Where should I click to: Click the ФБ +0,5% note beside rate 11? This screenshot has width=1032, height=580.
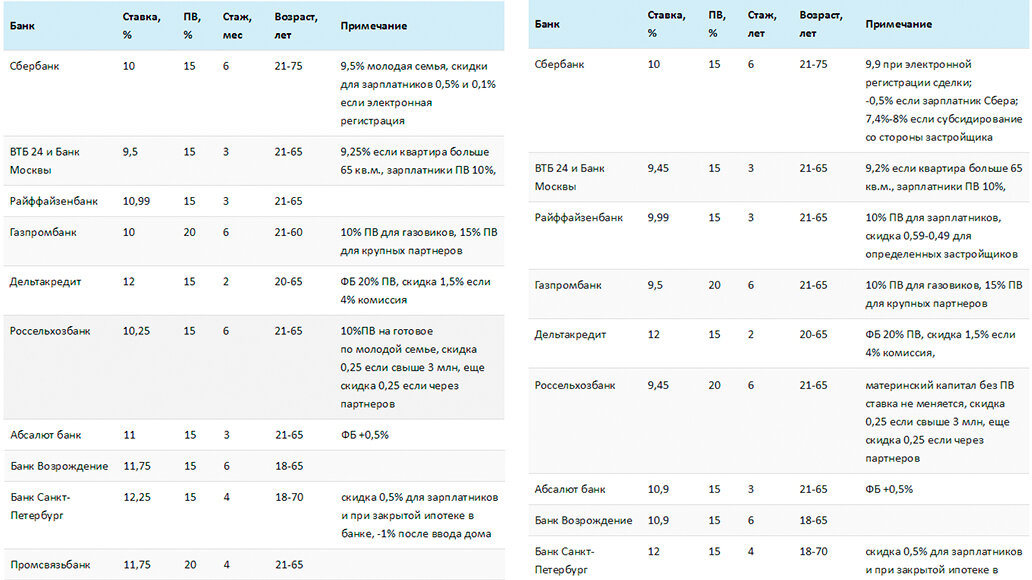[x=365, y=435]
